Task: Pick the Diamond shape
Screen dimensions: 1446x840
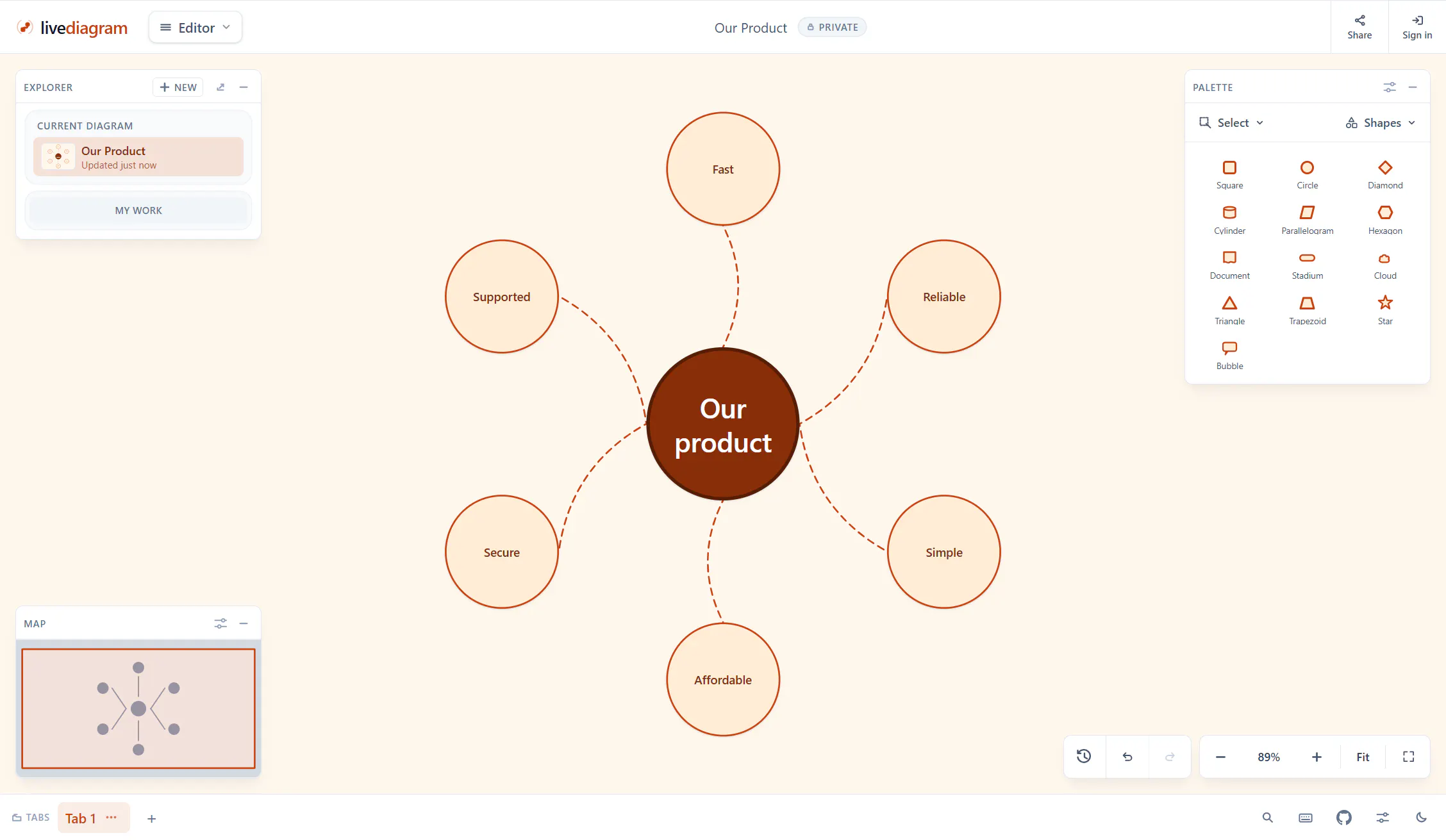Action: point(1385,174)
